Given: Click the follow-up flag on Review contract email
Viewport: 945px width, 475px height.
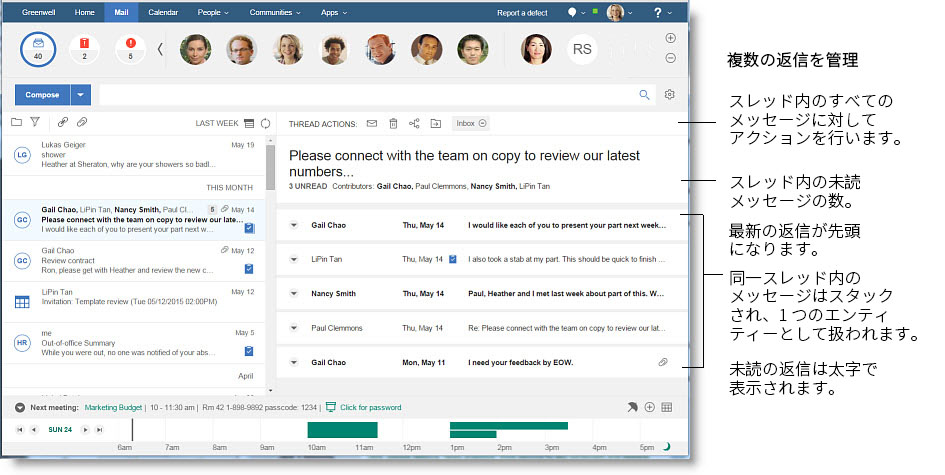Looking at the screenshot, I should click(249, 269).
